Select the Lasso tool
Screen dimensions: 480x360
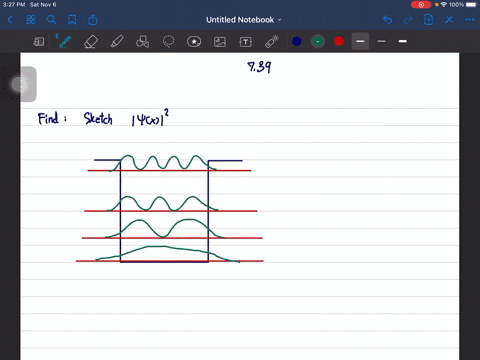click(168, 42)
